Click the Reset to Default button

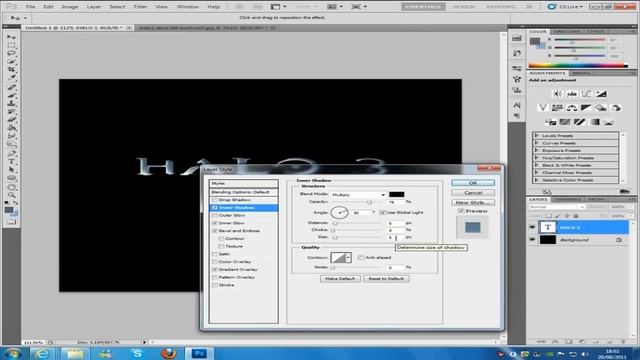pyautogui.click(x=386, y=278)
